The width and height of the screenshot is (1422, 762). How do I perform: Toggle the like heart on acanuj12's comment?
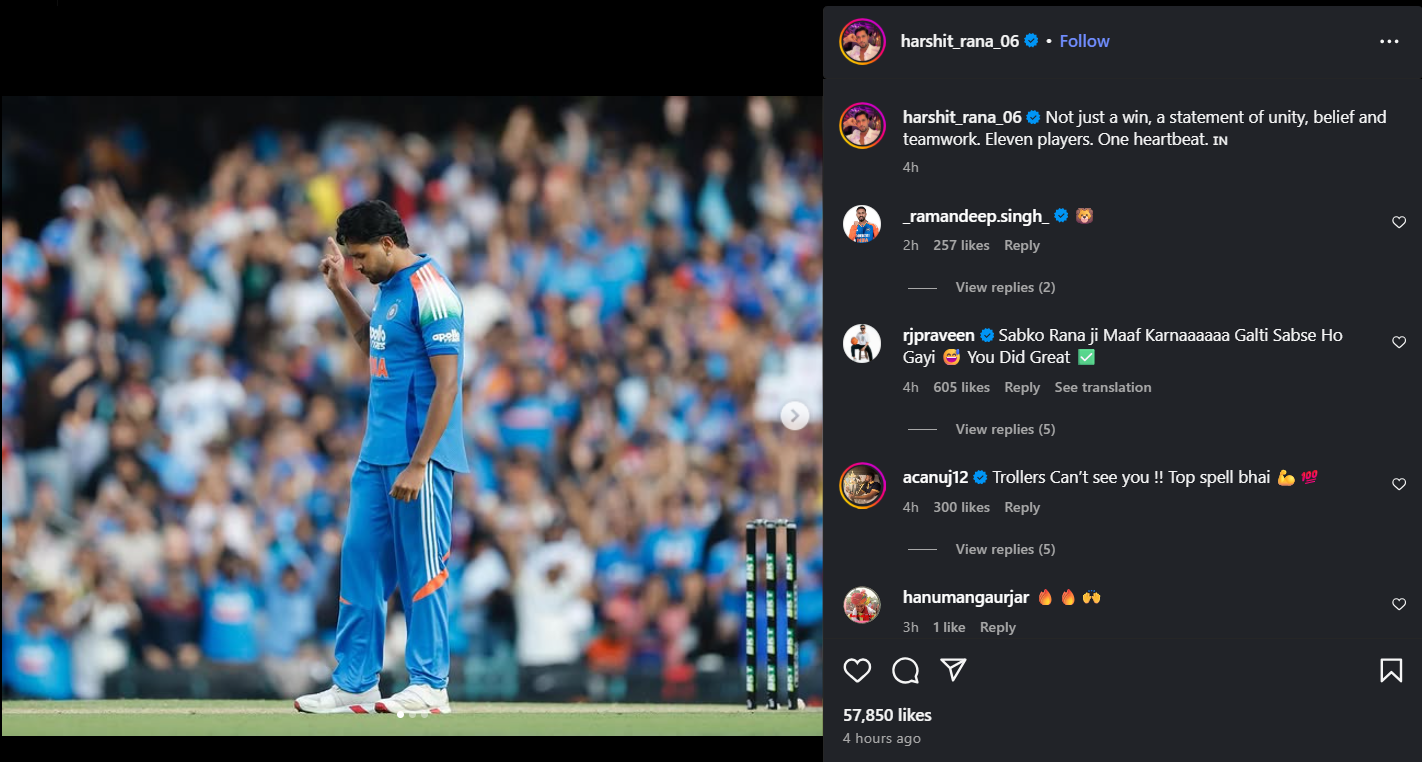(1398, 484)
